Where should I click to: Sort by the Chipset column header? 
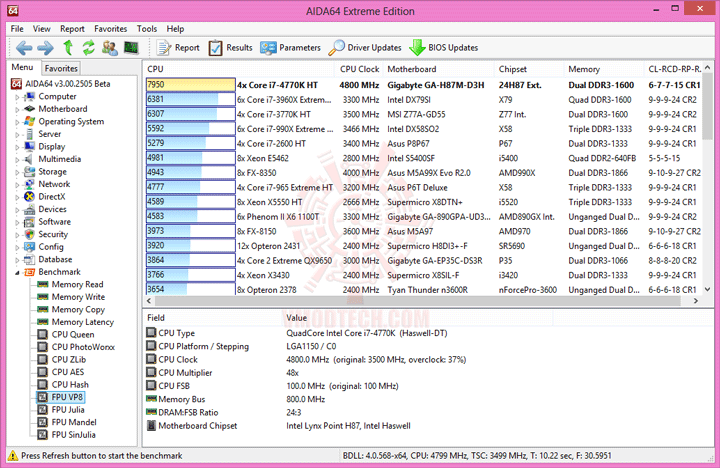[529, 69]
